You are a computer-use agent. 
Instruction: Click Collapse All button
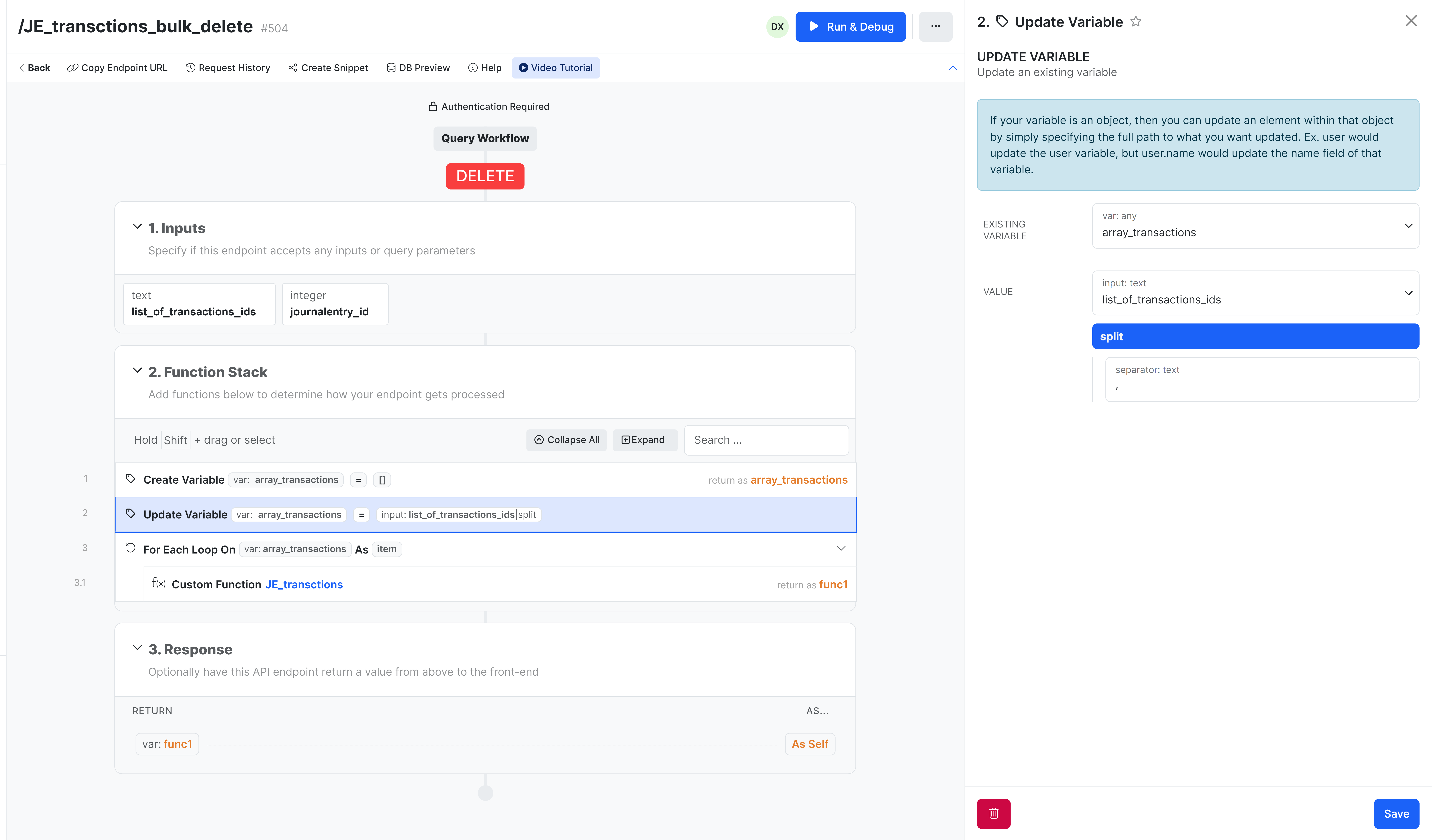[567, 440]
